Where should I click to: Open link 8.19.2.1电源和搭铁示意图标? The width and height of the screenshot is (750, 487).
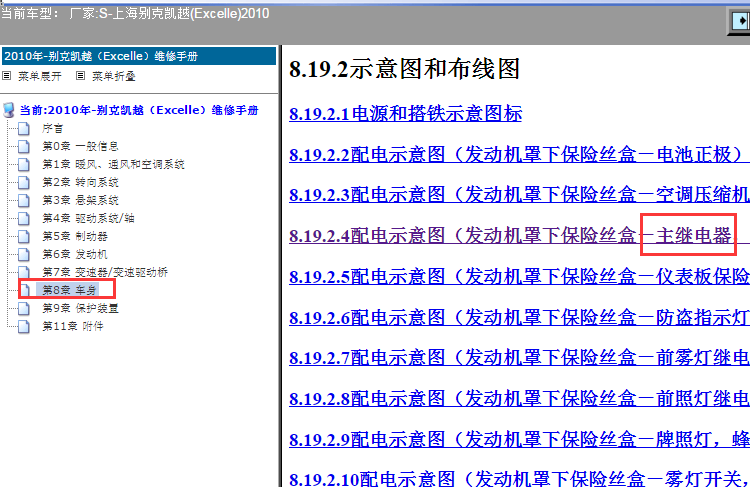[406, 114]
